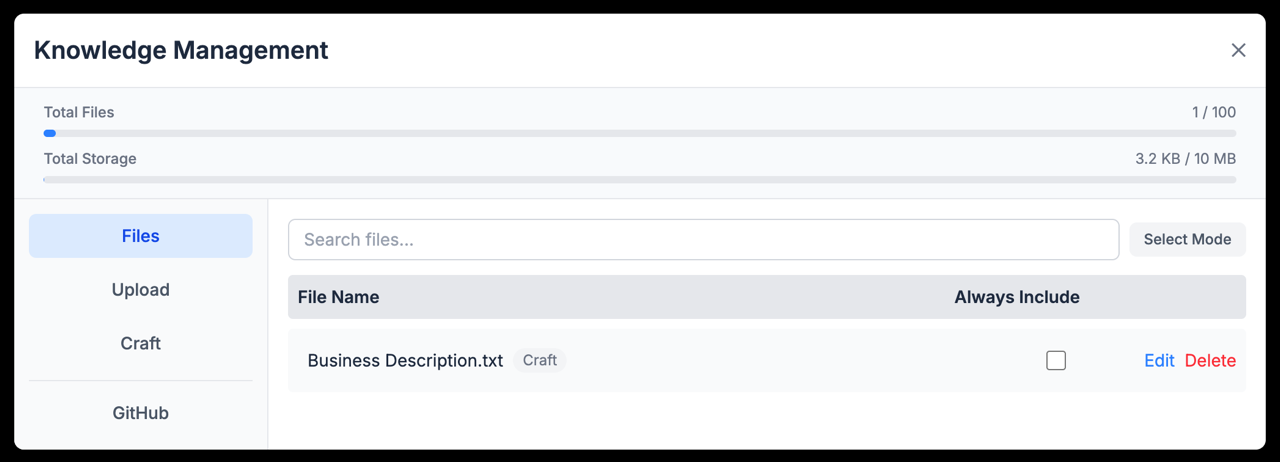The width and height of the screenshot is (1280, 462).
Task: Click the Total Files label
Action: coord(79,112)
